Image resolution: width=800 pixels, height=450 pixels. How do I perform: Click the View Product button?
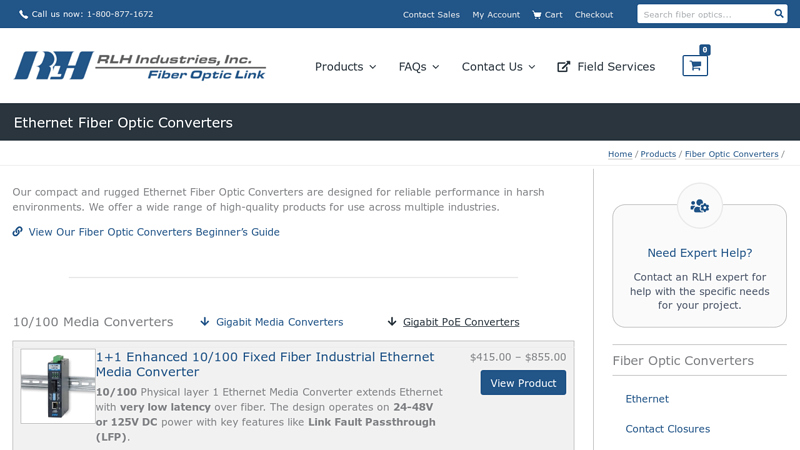(x=523, y=383)
